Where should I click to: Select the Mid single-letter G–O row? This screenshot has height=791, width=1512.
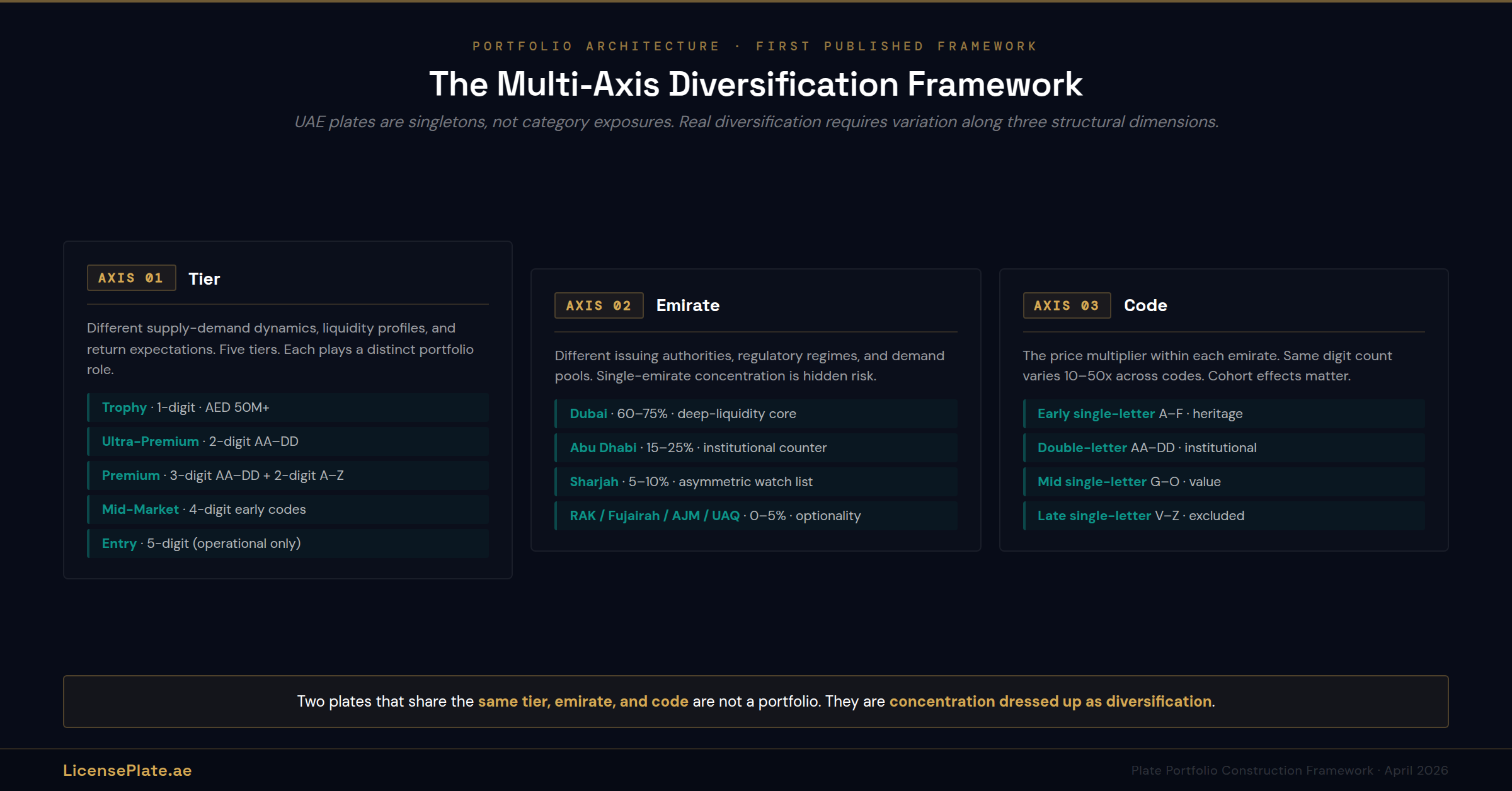coord(1223,482)
